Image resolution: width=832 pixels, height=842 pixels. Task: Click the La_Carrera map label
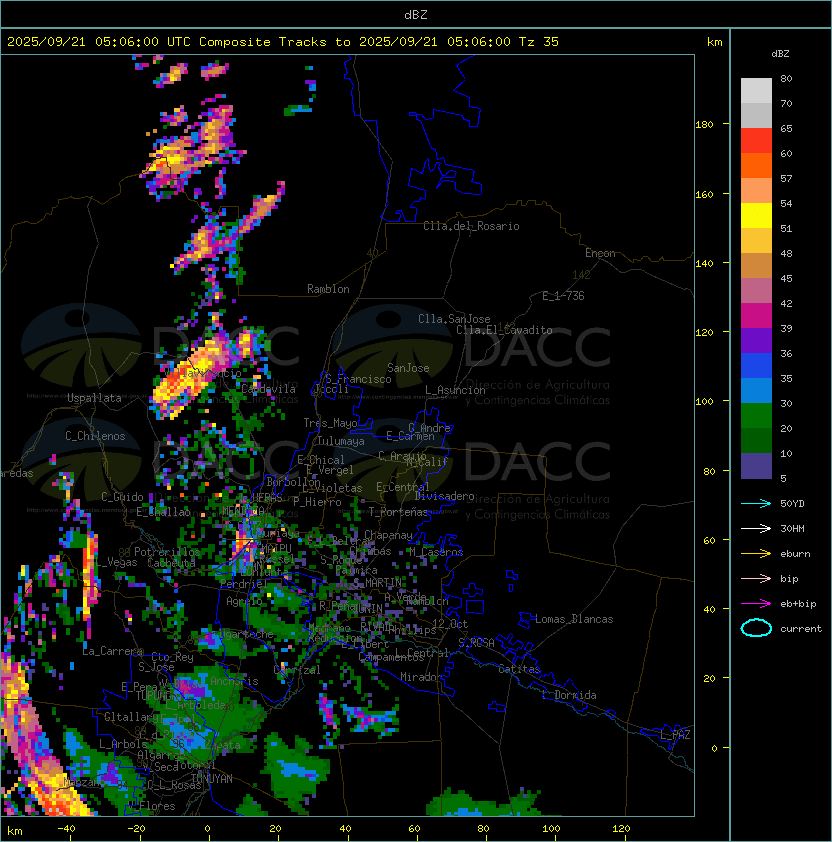[x=112, y=651]
